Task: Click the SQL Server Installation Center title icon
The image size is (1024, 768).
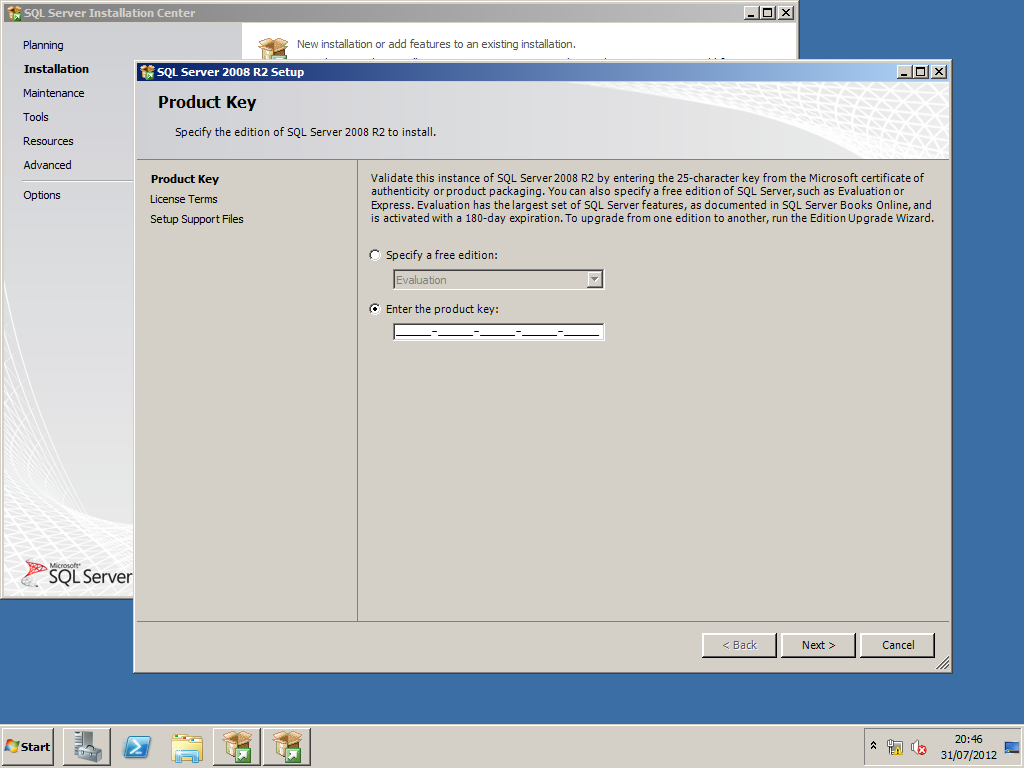Action: click(x=14, y=13)
